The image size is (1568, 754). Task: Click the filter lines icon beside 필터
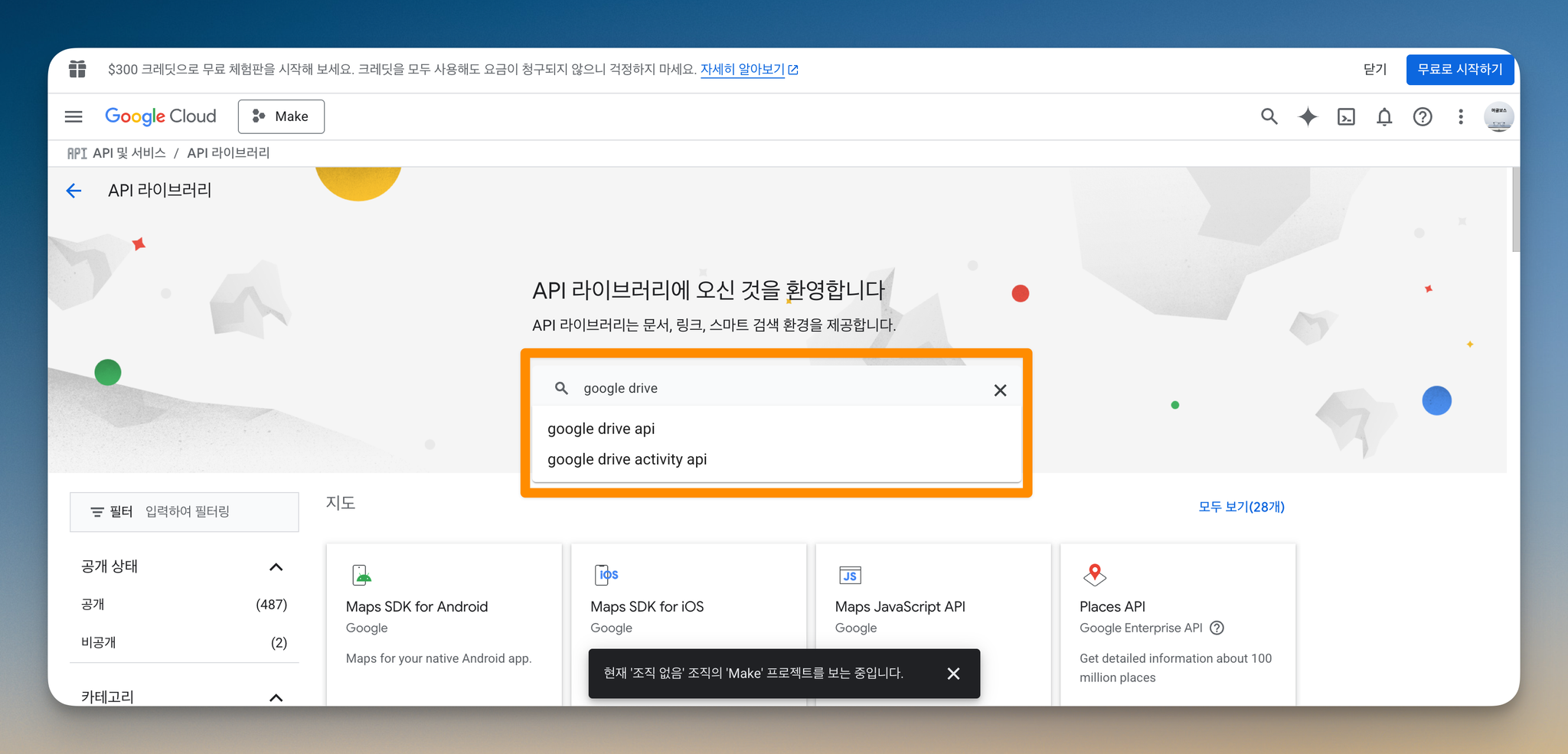97,511
